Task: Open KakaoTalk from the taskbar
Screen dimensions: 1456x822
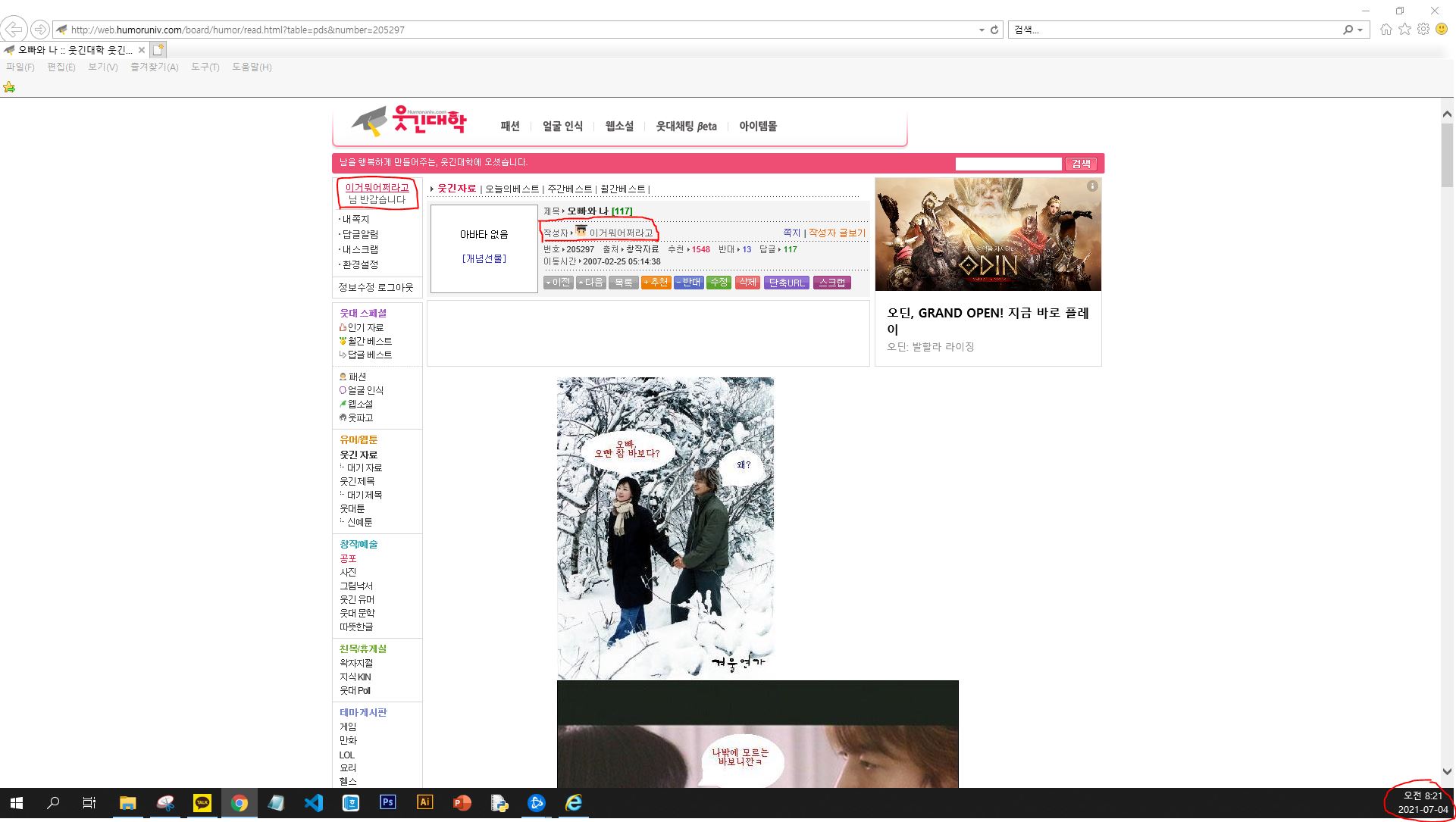Action: pos(202,803)
